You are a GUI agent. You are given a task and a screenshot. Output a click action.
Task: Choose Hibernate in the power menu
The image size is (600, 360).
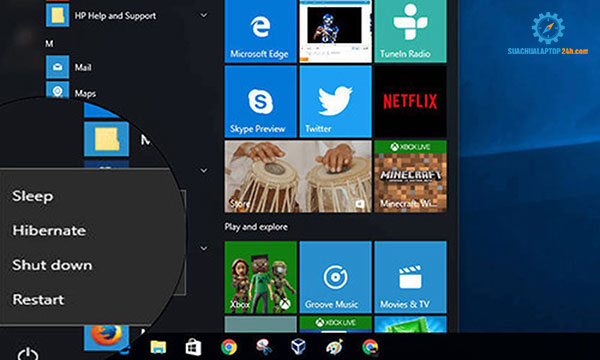coord(49,231)
